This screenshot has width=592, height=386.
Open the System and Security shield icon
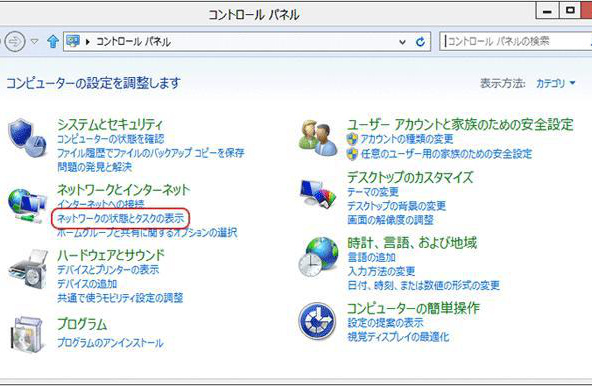click(x=27, y=137)
